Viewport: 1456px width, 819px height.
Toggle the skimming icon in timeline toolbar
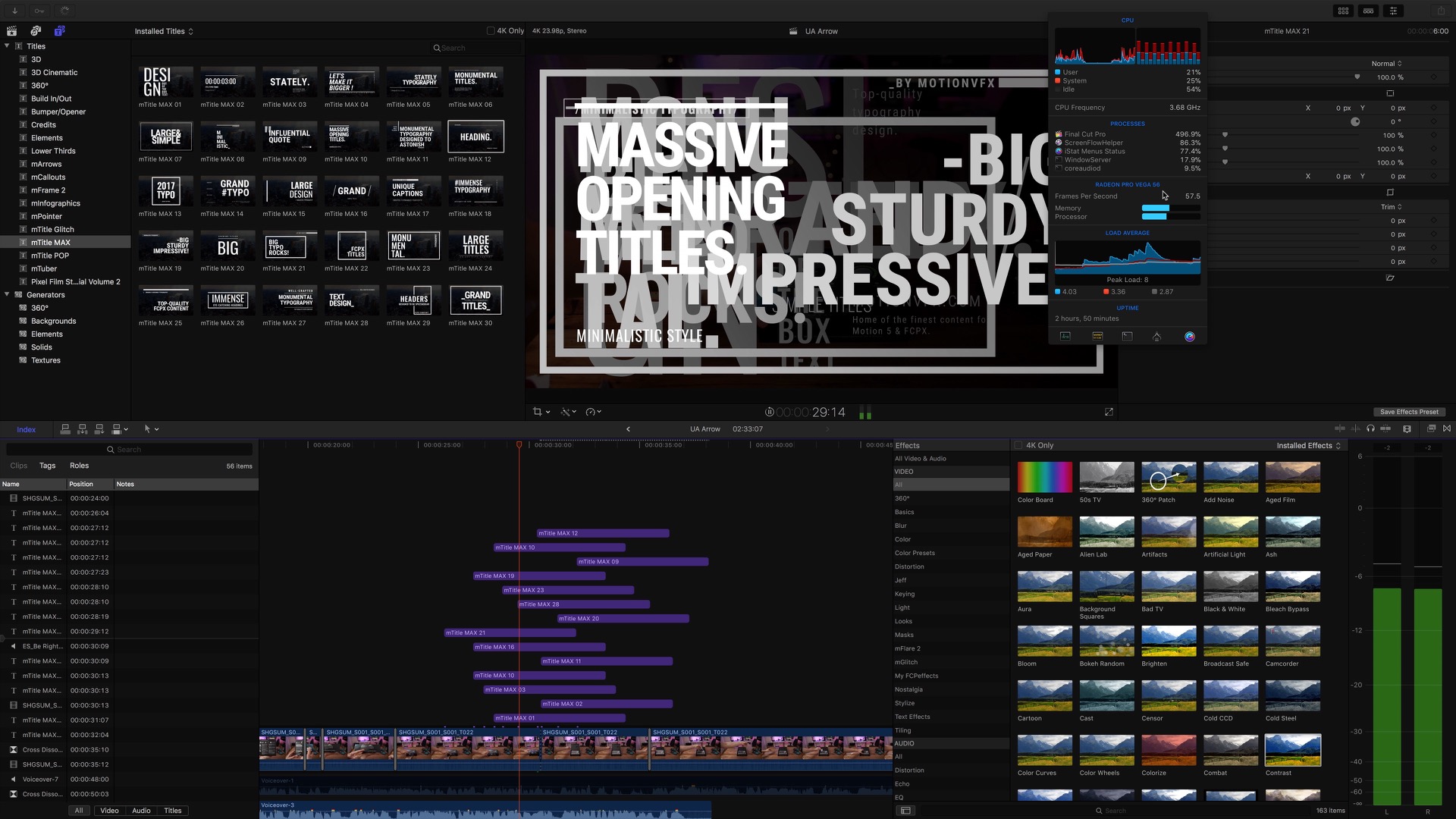tap(1341, 429)
